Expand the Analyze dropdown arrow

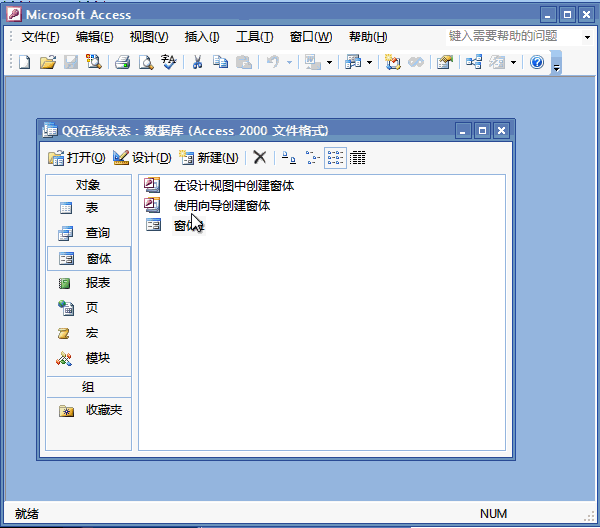pos(370,62)
